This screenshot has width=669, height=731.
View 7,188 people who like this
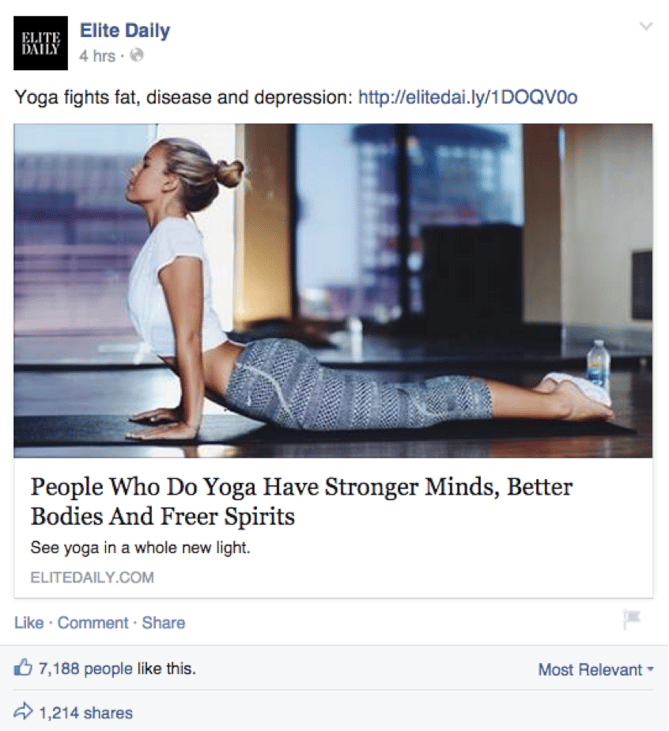117,669
